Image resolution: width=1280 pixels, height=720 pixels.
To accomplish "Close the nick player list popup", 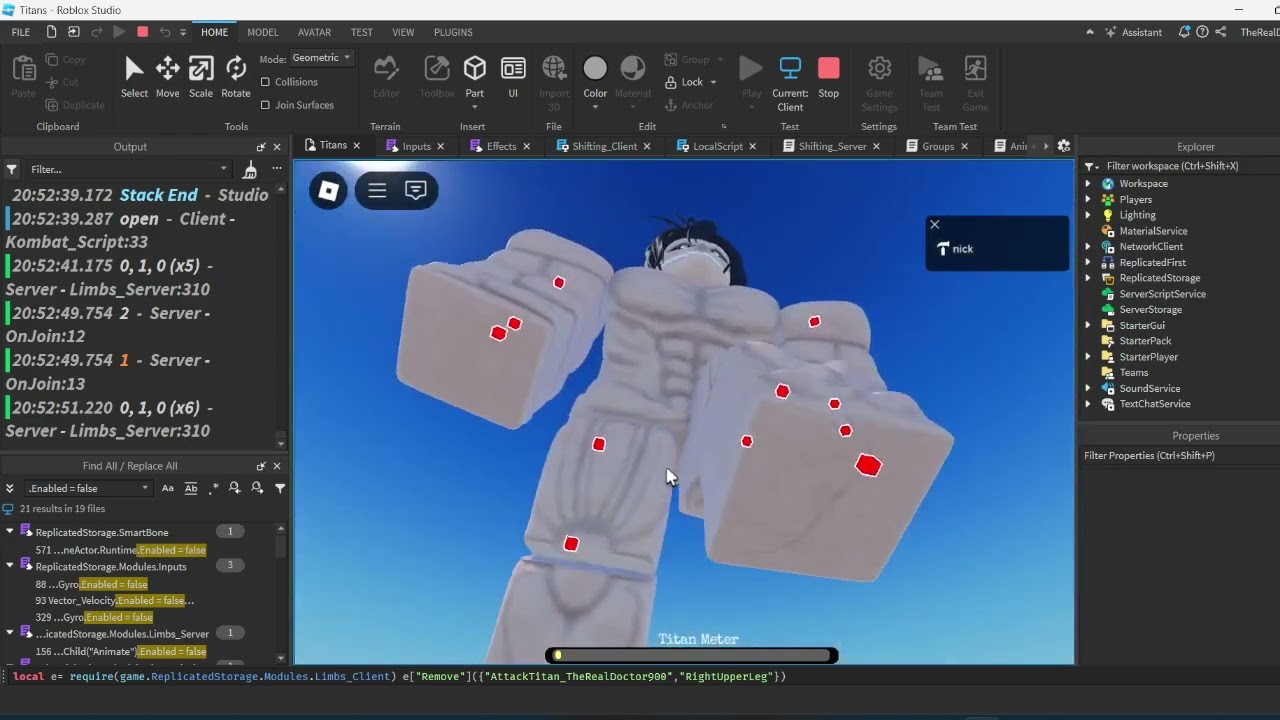I will click(x=935, y=224).
